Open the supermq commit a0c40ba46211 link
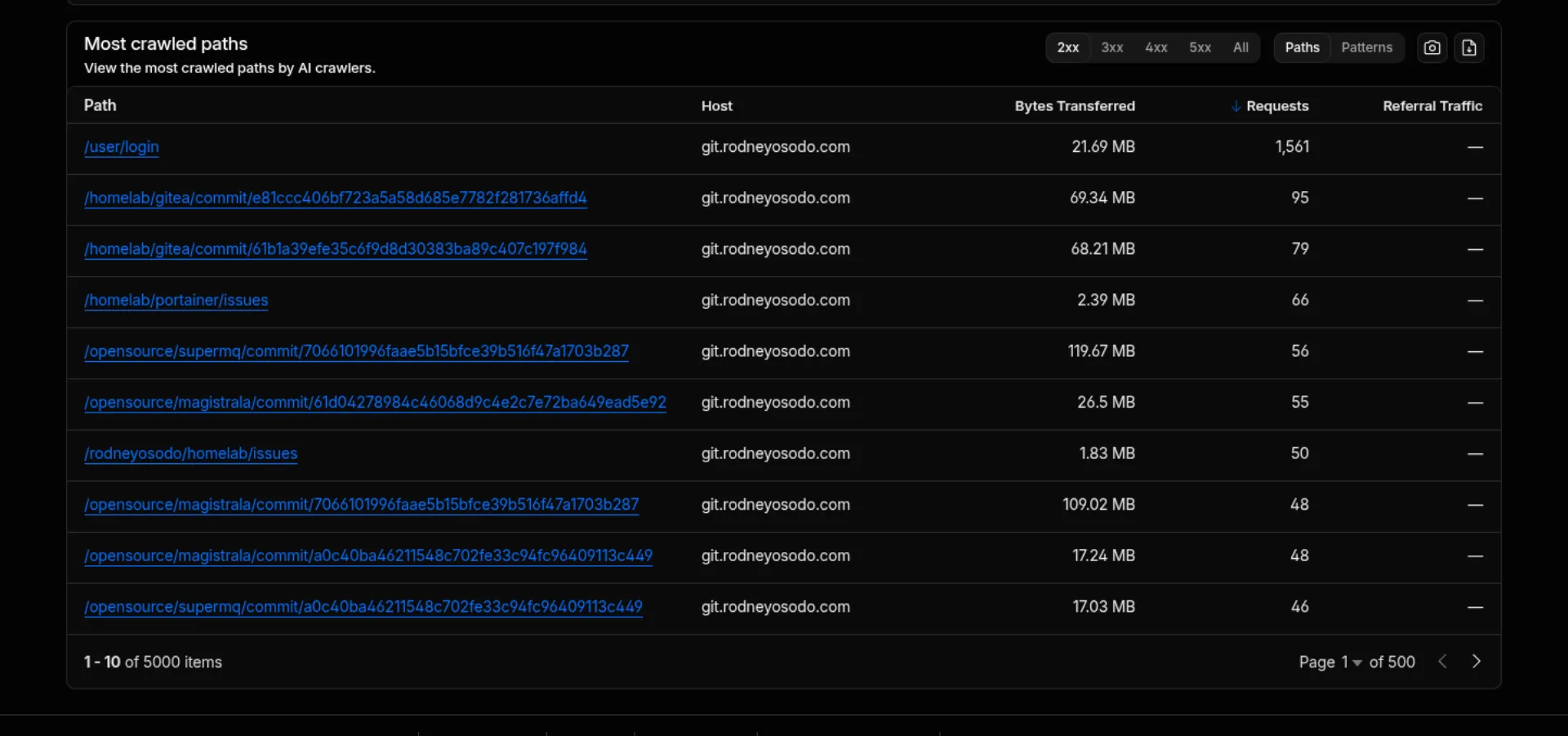This screenshot has width=1568, height=736. (363, 607)
